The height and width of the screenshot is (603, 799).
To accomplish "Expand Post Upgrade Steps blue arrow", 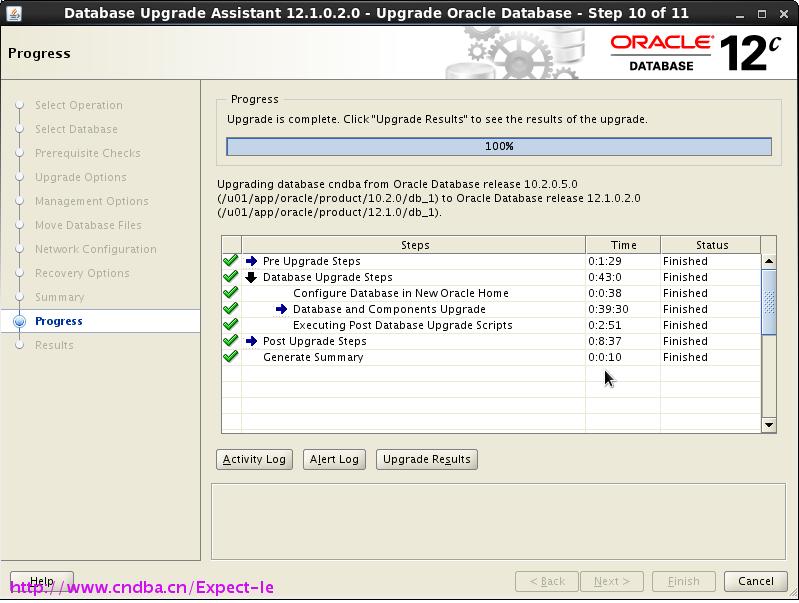I will pyautogui.click(x=251, y=341).
